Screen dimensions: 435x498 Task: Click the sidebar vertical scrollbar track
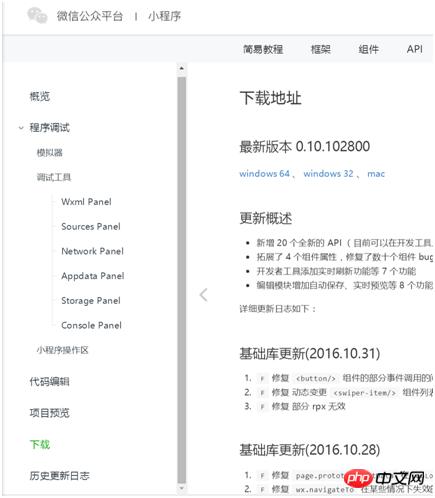click(x=182, y=279)
